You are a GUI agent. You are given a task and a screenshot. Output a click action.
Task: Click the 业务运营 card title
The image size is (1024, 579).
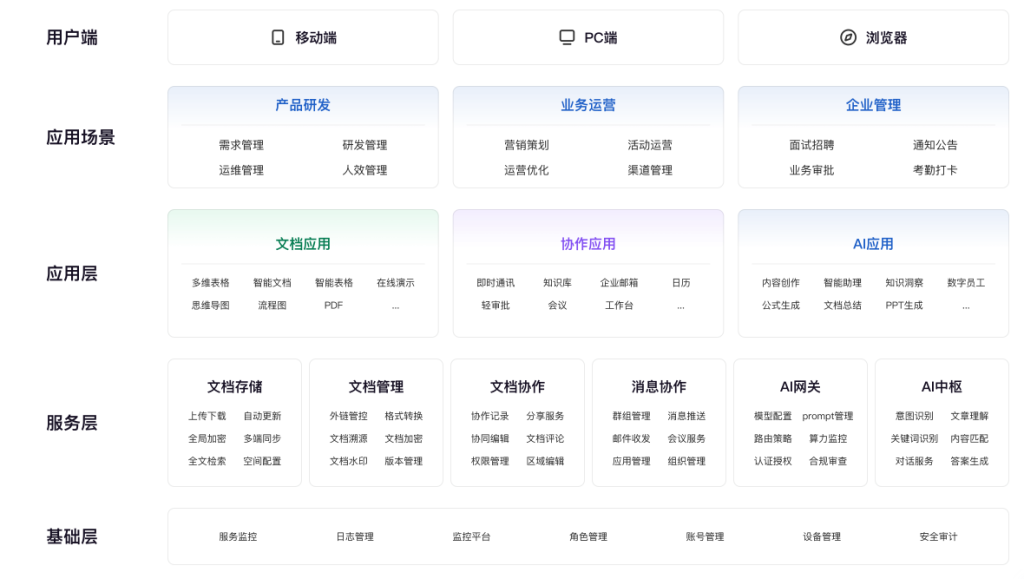tap(588, 105)
